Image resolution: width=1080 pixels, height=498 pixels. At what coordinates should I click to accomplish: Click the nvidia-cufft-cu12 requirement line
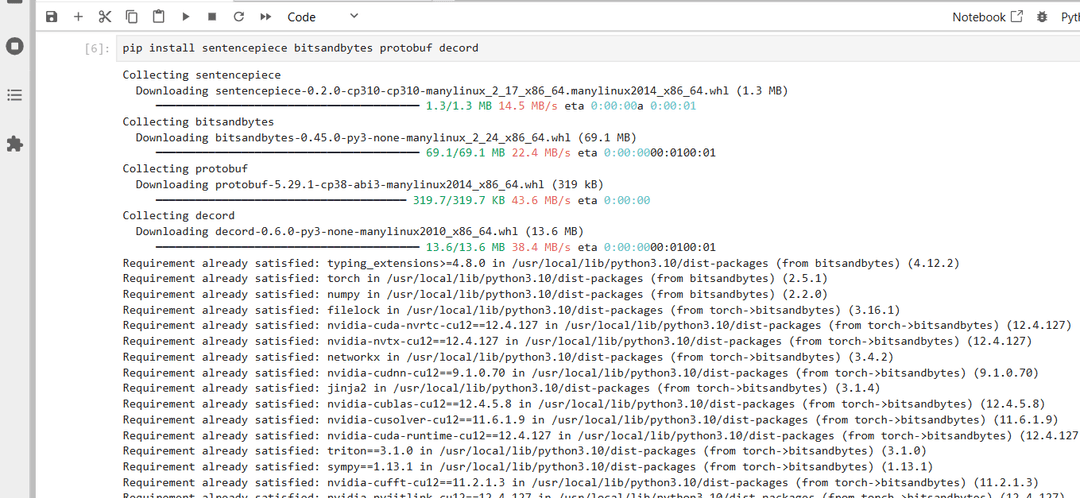coord(581,482)
